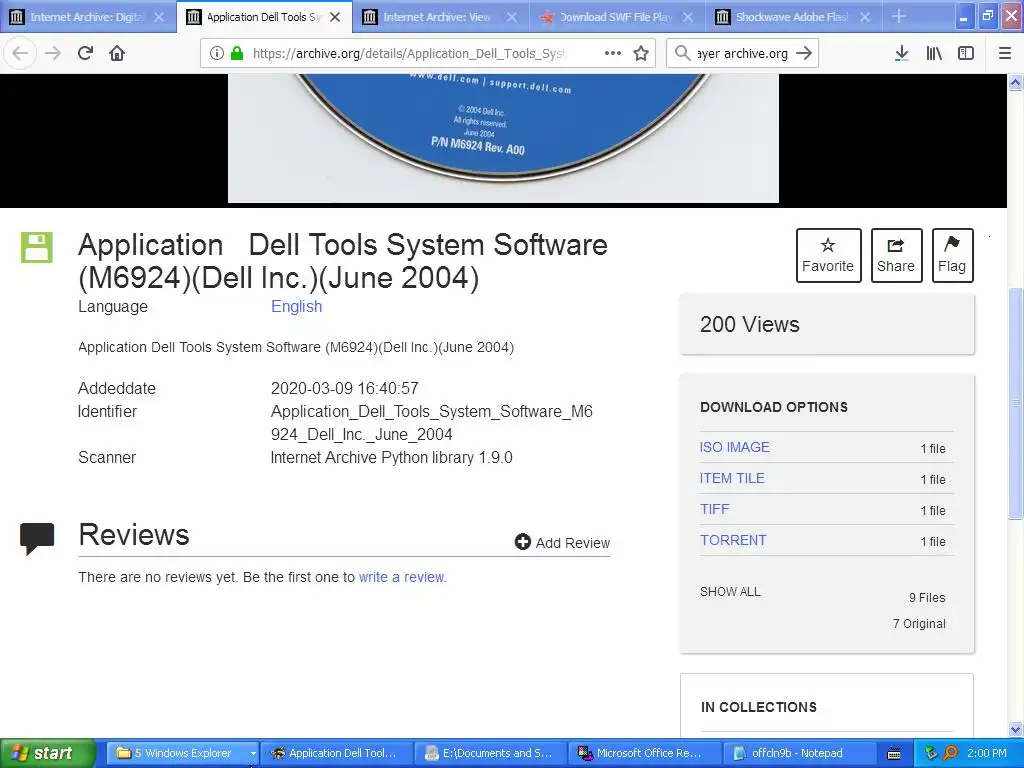
Task: Open the Windows Start menu
Action: [x=47, y=753]
